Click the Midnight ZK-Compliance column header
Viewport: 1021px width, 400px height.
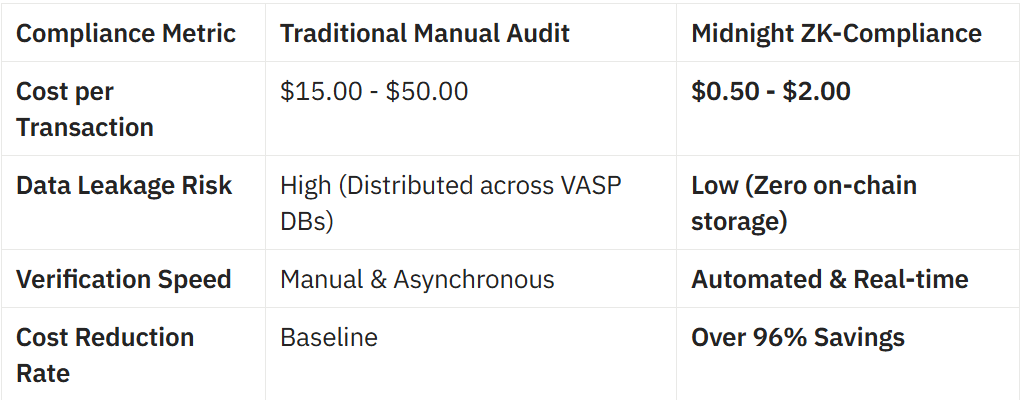tap(836, 33)
